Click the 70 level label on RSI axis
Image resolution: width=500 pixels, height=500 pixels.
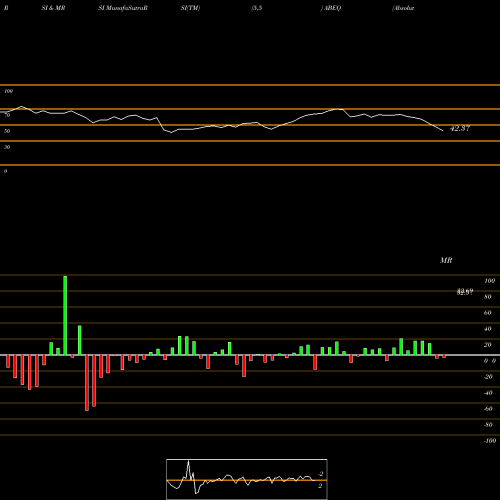point(7,115)
